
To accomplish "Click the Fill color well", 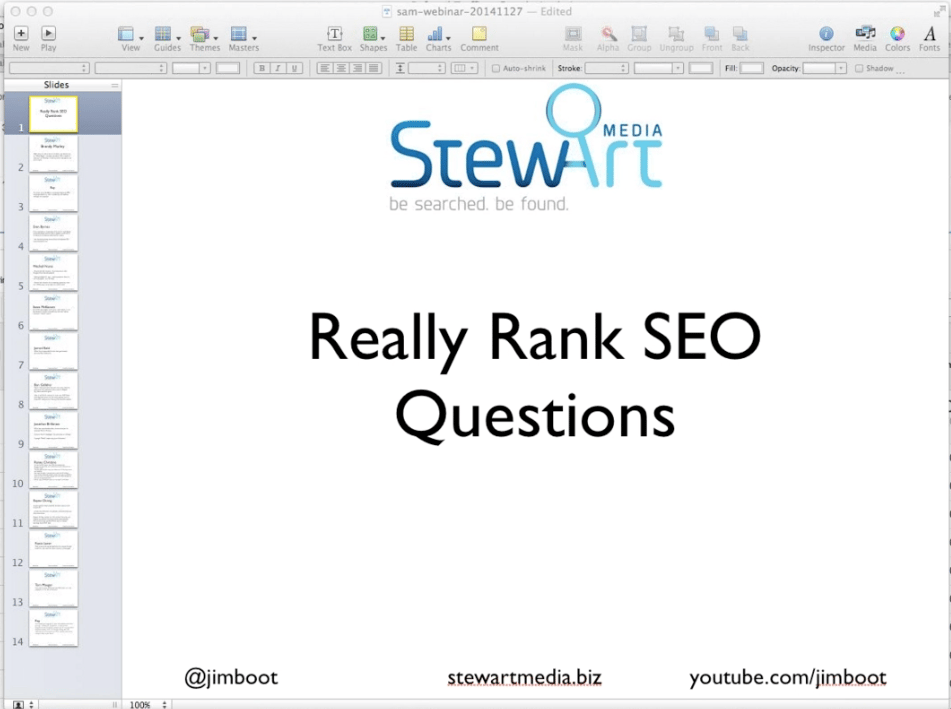I will (751, 68).
